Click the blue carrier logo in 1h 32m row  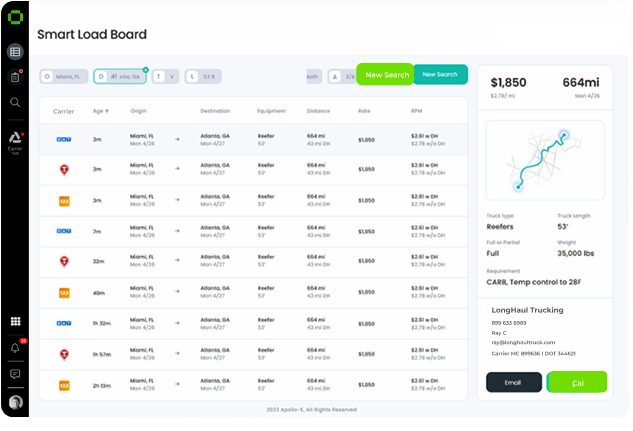click(64, 323)
